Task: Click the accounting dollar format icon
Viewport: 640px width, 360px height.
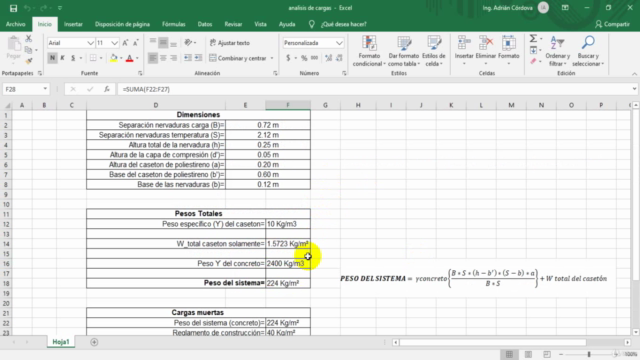Action: click(288, 58)
